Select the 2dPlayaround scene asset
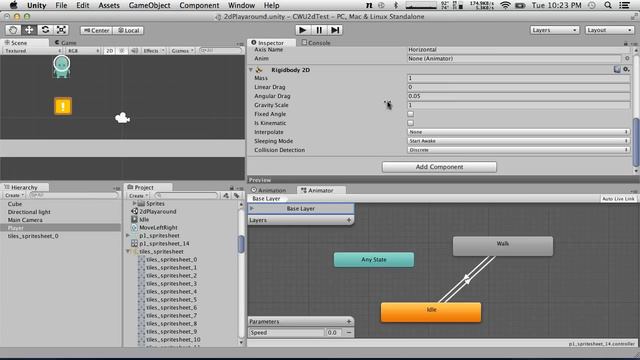 [x=153, y=211]
